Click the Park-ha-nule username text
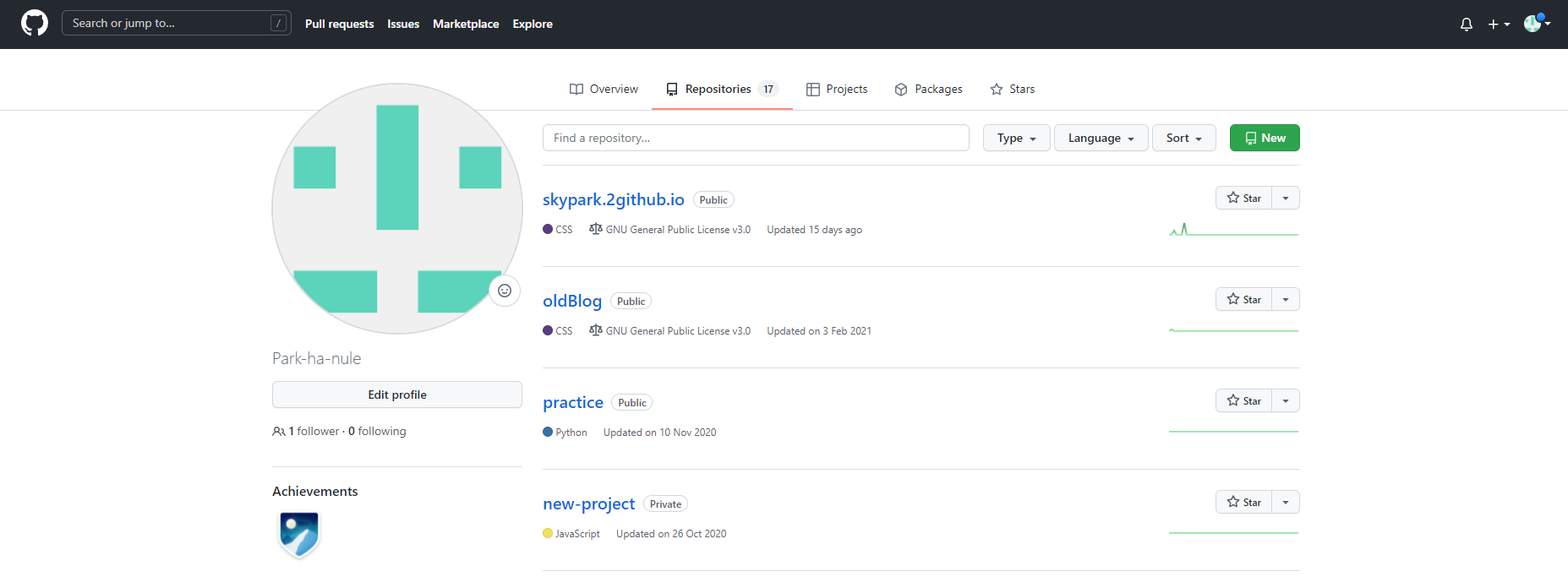The image size is (1568, 577). (317, 358)
